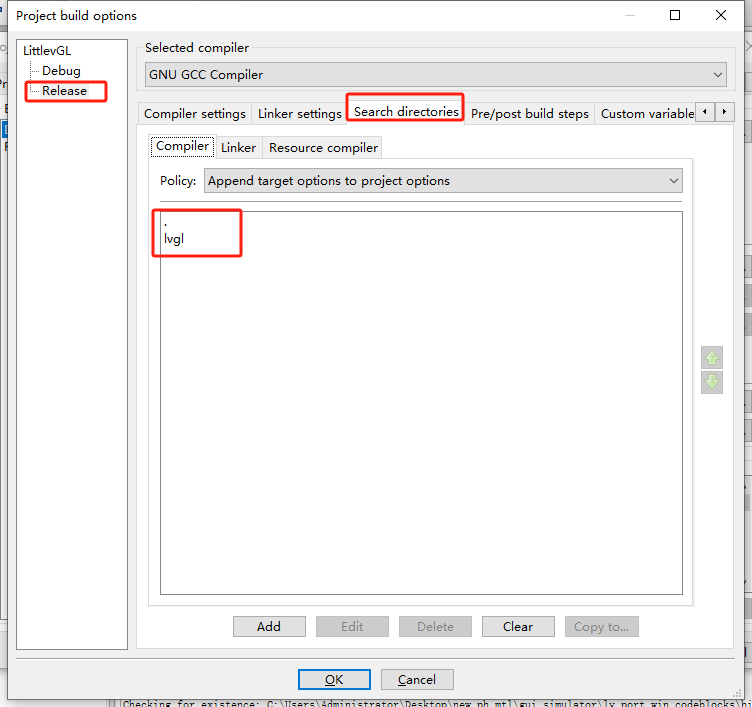Select the LittlevGL project node
This screenshot has height=707, width=752.
coord(47,51)
